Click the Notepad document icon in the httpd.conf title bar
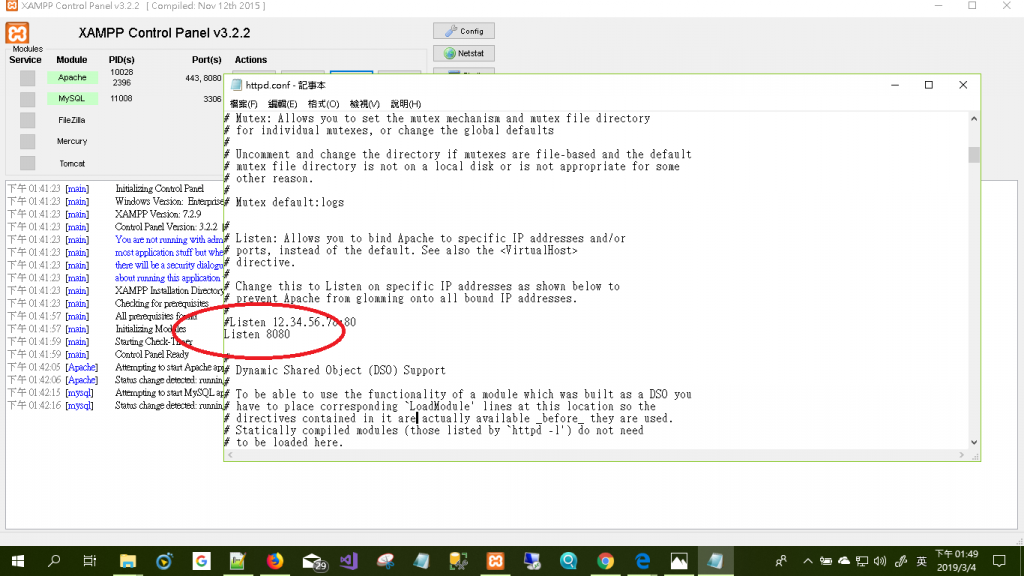The height and width of the screenshot is (576, 1024). coord(236,85)
